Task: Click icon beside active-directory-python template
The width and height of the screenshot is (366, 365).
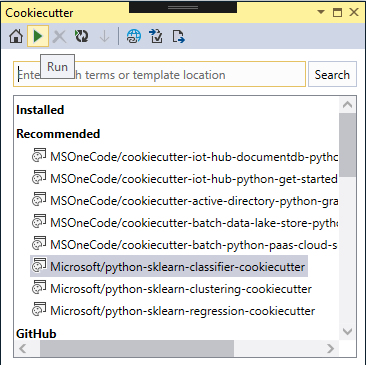Action: 39,200
